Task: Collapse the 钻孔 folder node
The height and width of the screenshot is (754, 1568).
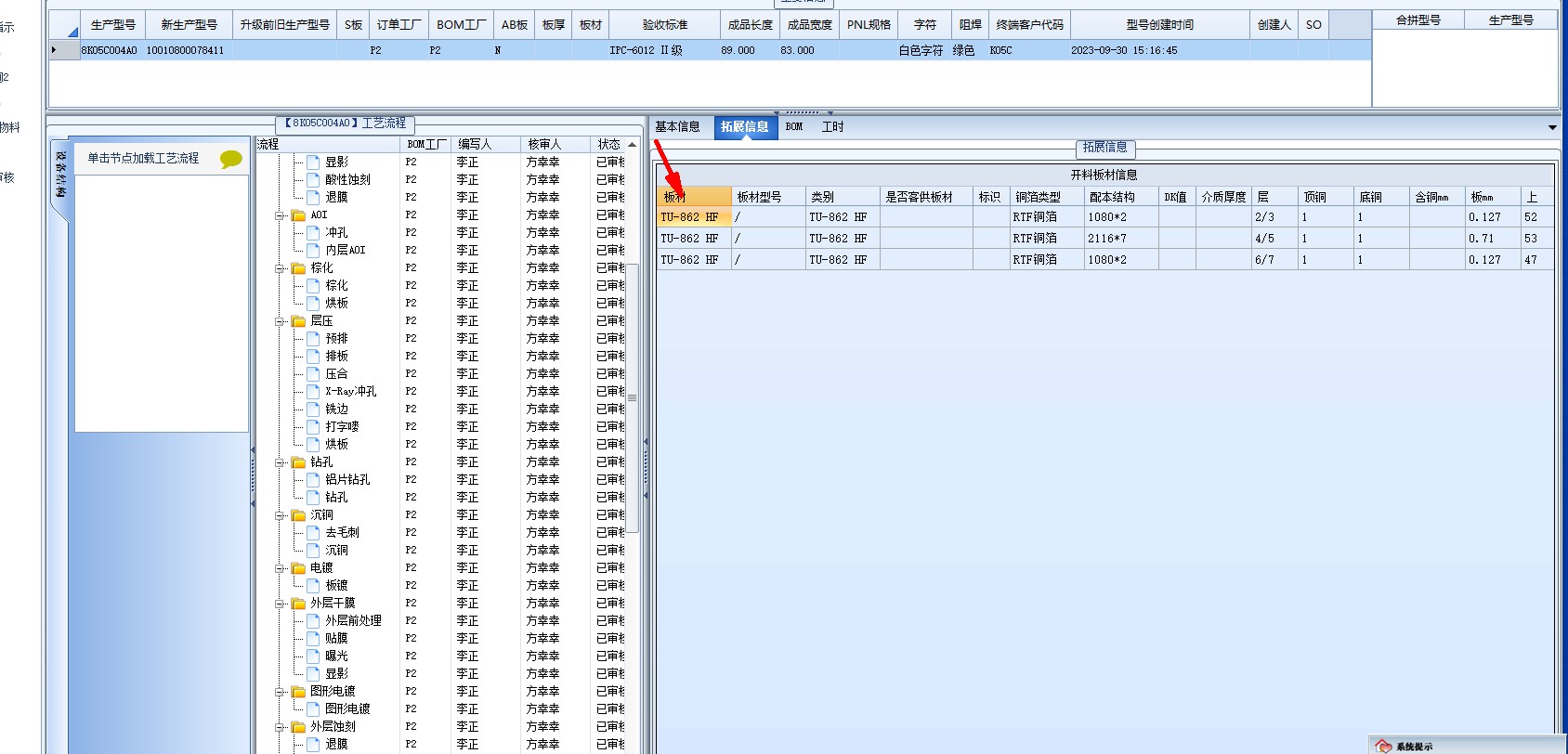Action: pyautogui.click(x=280, y=462)
